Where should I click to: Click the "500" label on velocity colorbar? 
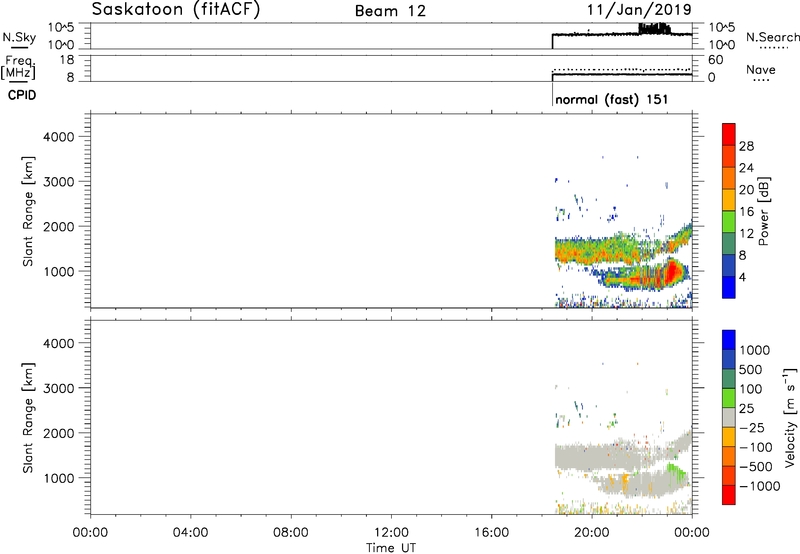click(x=753, y=369)
